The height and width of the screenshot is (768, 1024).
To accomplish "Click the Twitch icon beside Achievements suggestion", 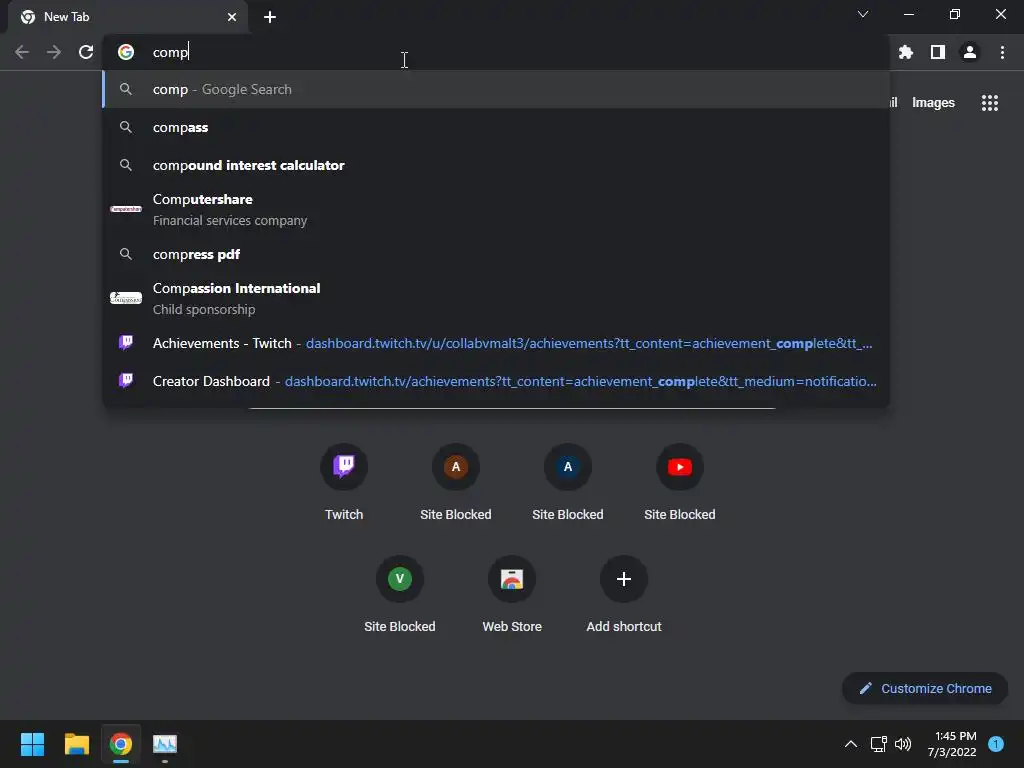I will (126, 343).
